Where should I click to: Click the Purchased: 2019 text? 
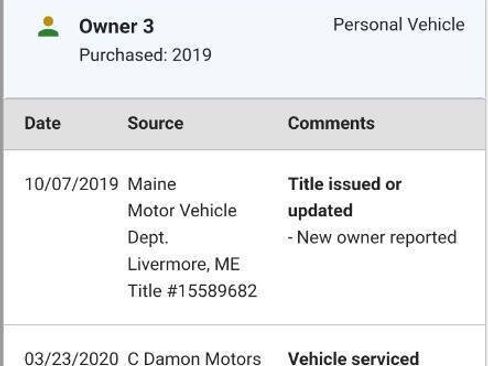click(x=145, y=55)
